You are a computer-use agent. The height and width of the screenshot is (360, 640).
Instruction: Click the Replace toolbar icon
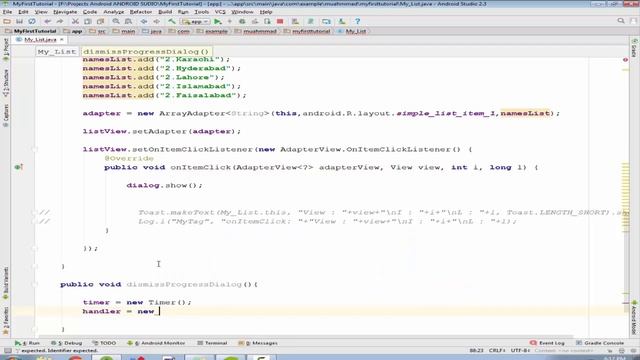pos(129,21)
